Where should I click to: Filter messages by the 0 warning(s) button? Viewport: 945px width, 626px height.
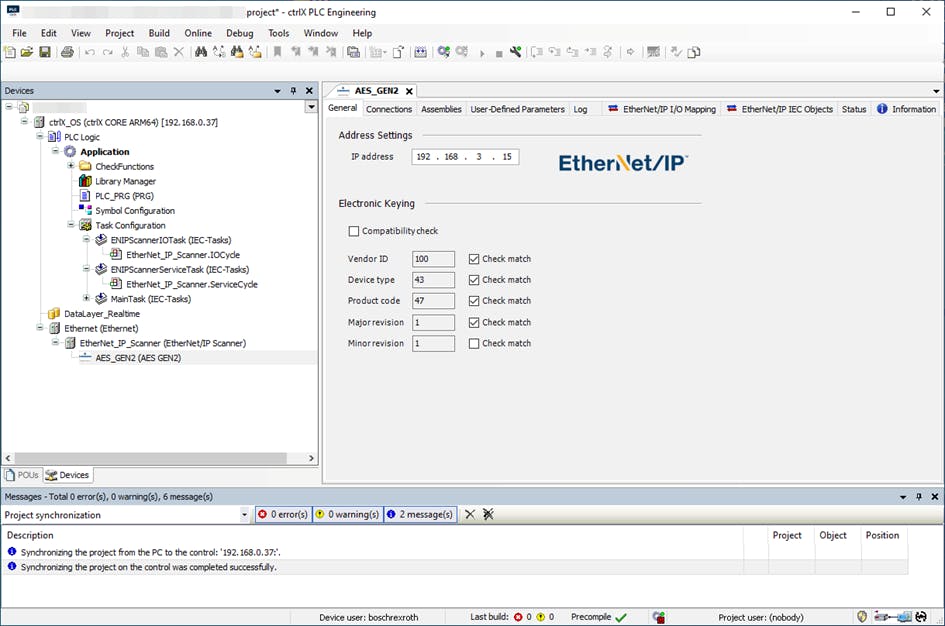pos(347,514)
